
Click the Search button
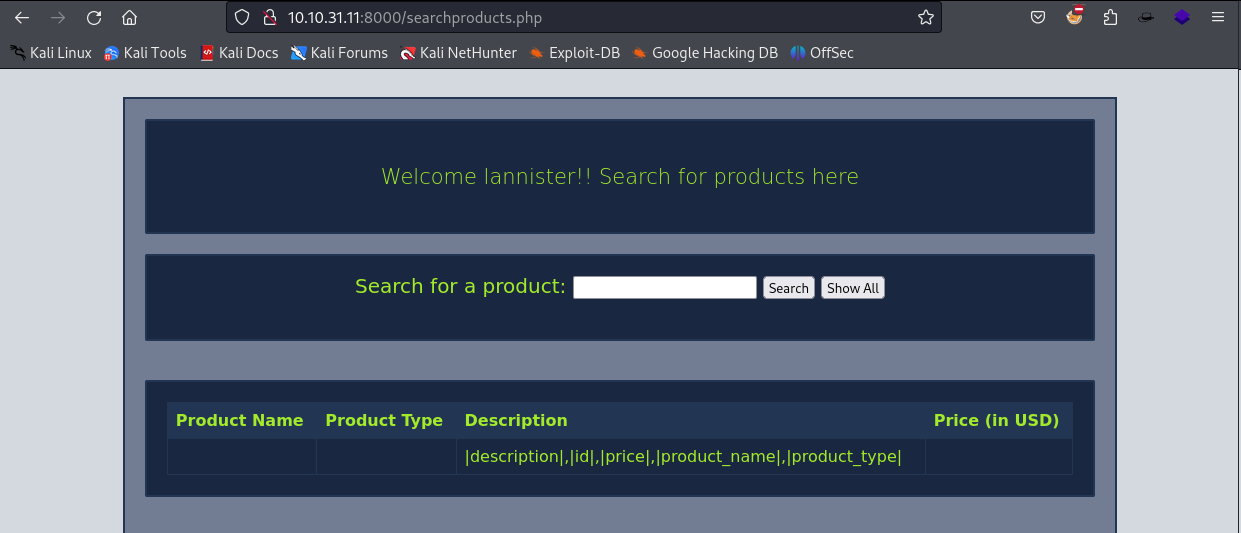point(788,288)
